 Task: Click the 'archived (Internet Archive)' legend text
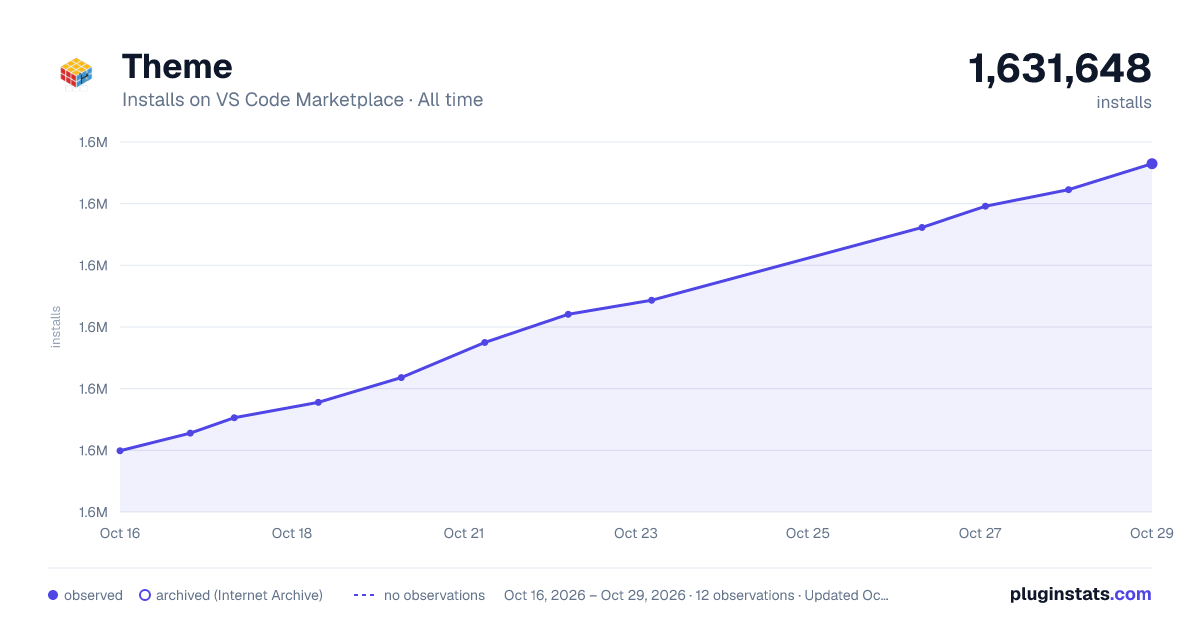239,595
